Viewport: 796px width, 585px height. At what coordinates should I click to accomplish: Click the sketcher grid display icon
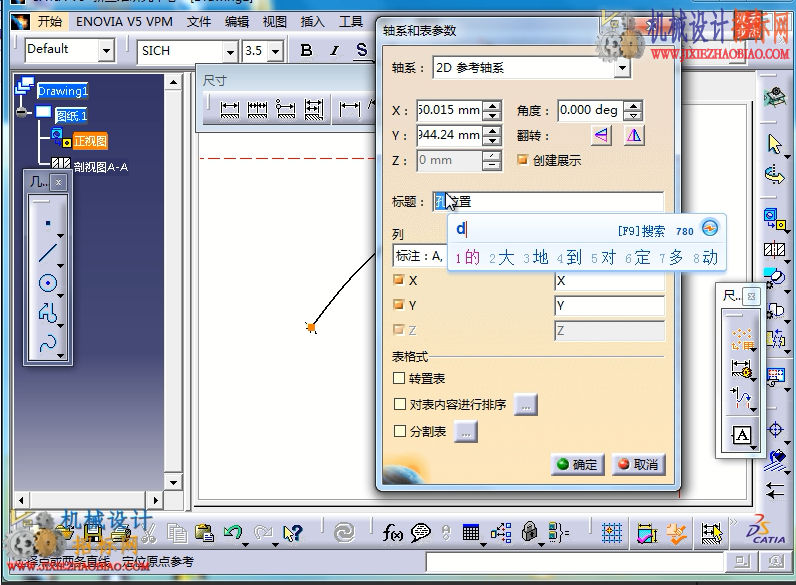click(612, 533)
